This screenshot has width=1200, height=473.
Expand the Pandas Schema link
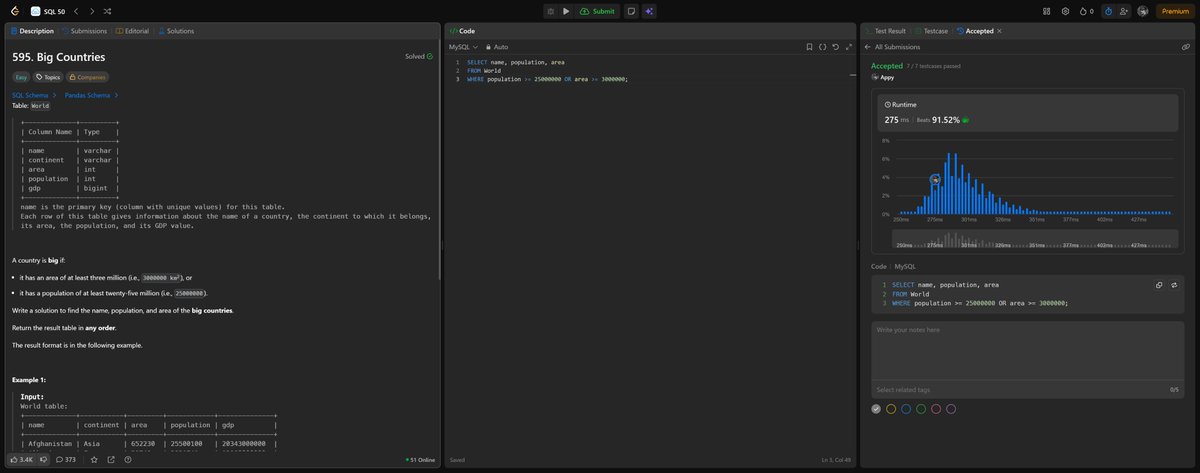(x=91, y=95)
